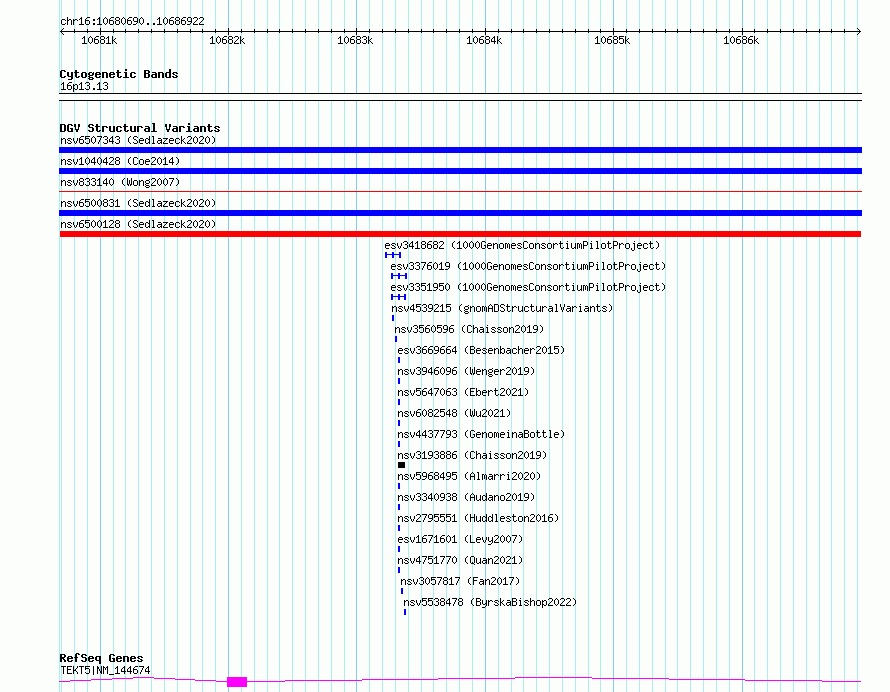Click the RefSeq Genes track title
Screen dimensions: 890x692
101,658
